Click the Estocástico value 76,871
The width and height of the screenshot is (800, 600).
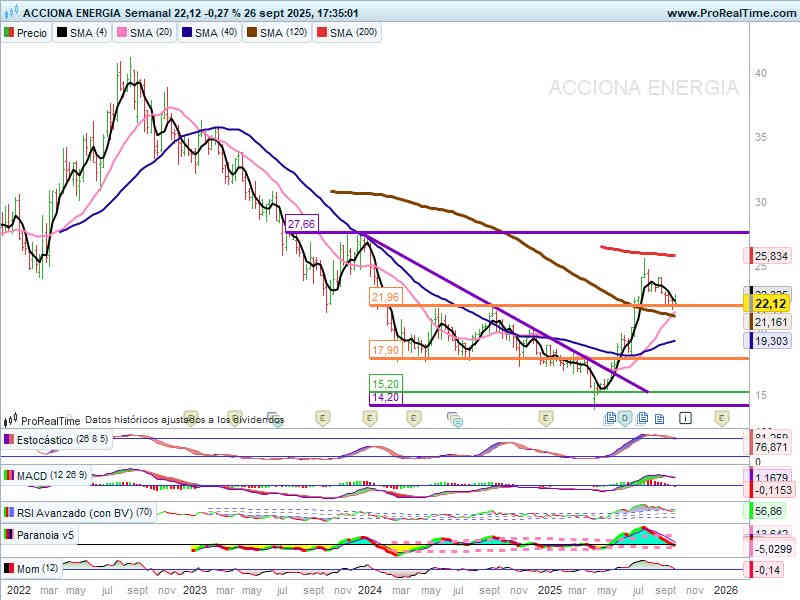coord(770,447)
